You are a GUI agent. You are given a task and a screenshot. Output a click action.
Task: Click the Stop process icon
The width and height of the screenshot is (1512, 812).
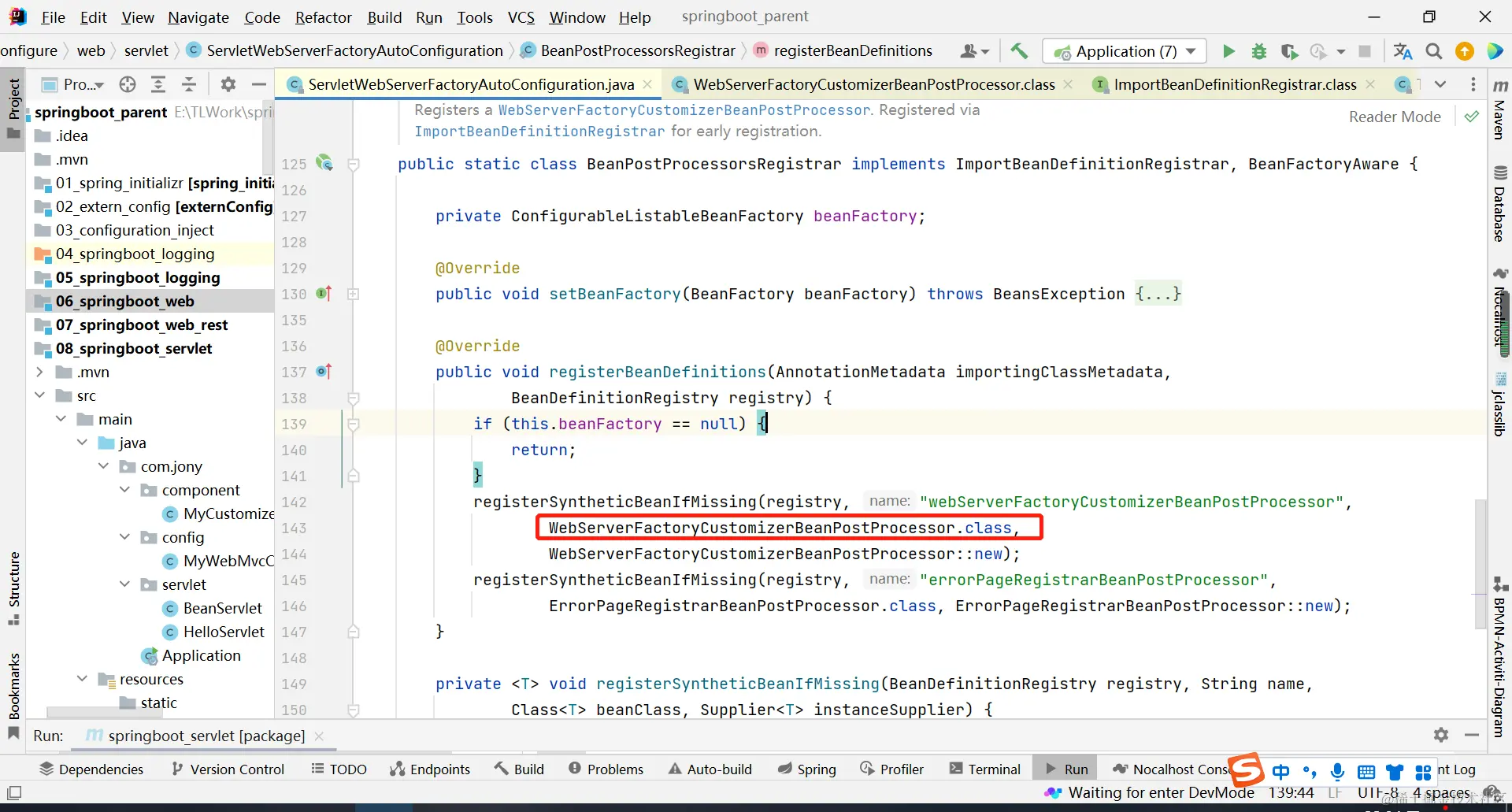click(x=1365, y=51)
